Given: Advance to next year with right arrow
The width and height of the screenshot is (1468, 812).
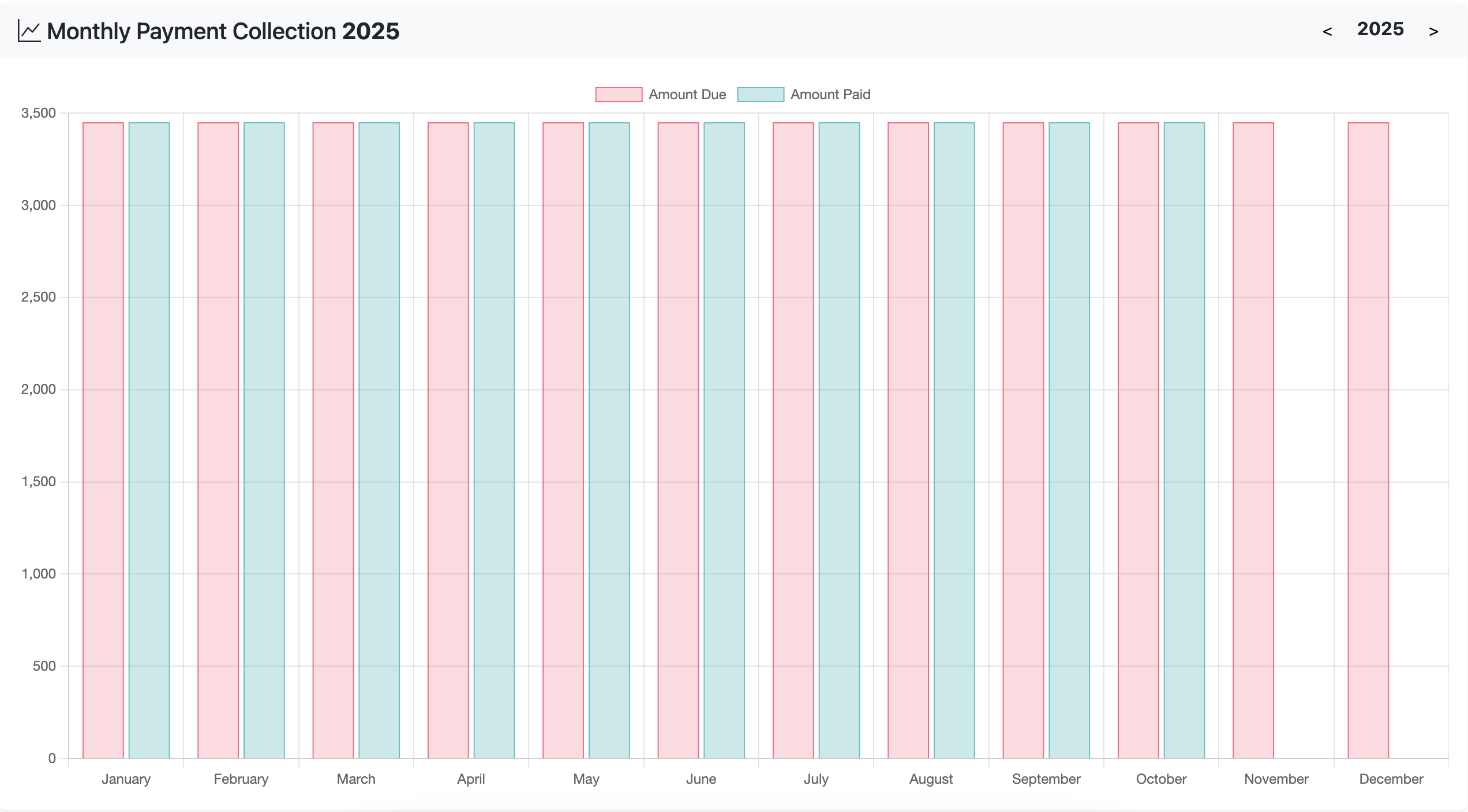Looking at the screenshot, I should 1433,32.
